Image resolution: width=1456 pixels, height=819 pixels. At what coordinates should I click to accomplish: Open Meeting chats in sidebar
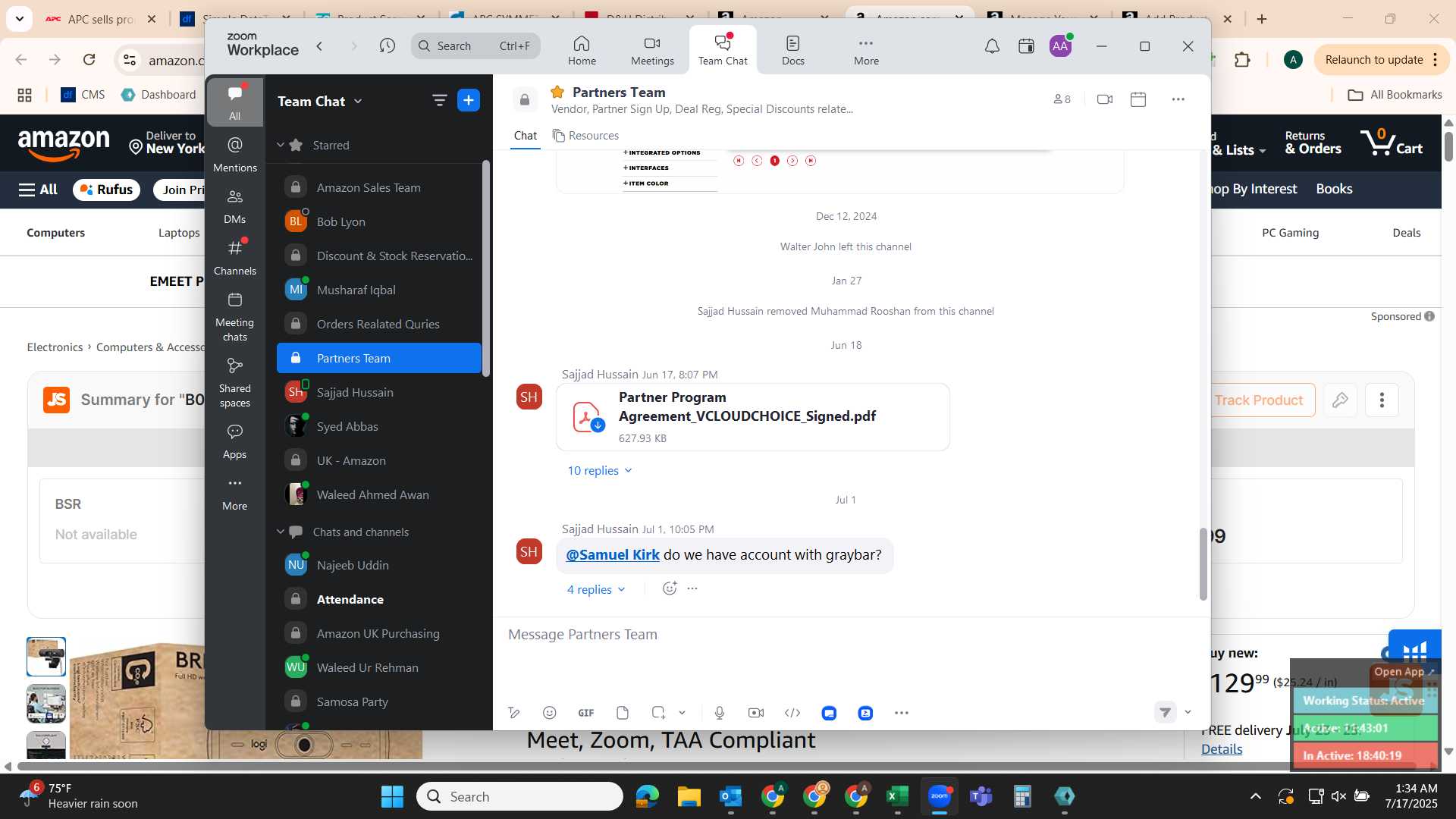tap(235, 317)
